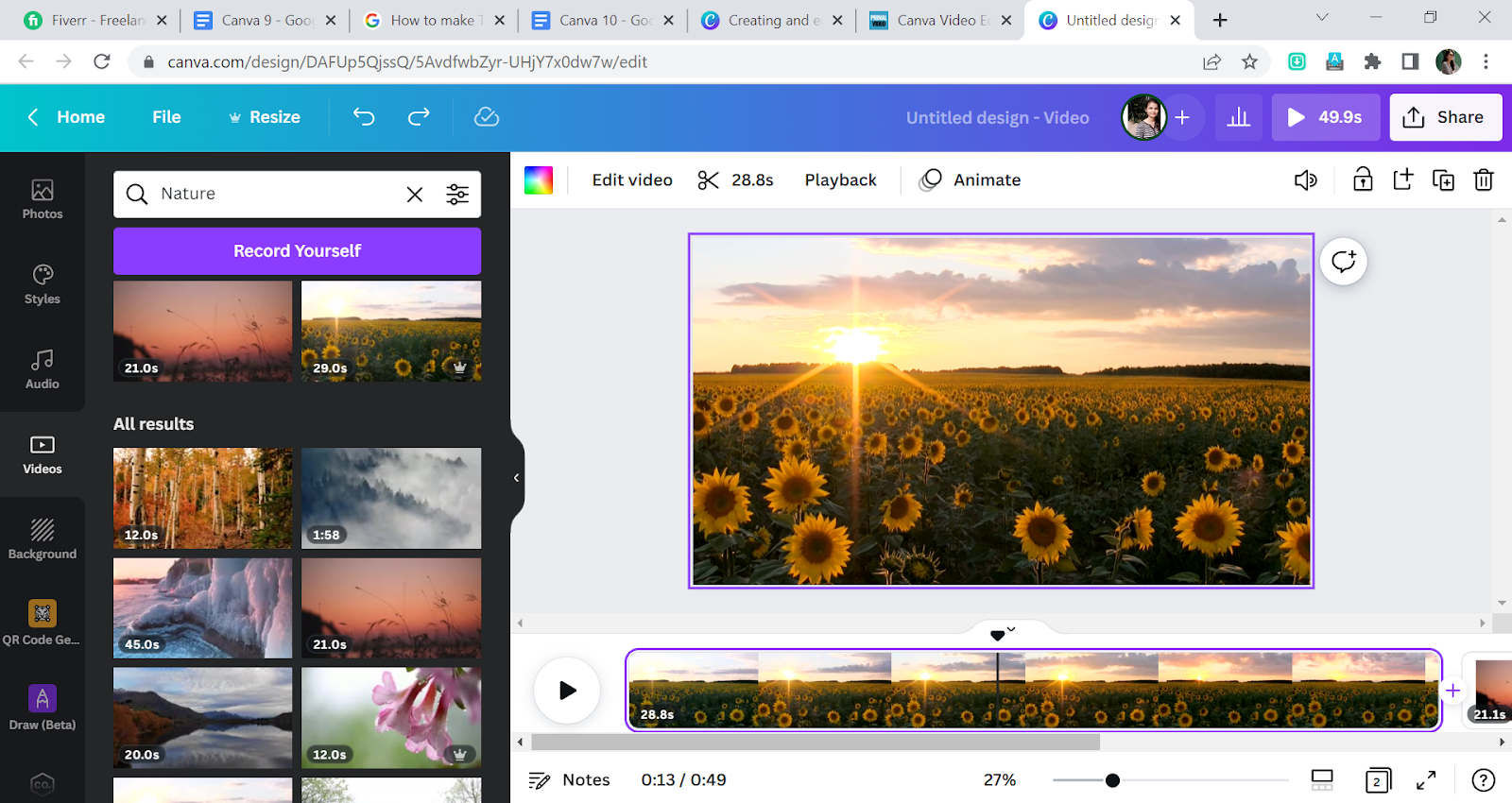This screenshot has width=1512, height=803.
Task: Open the color picker swatch
Action: point(539,179)
